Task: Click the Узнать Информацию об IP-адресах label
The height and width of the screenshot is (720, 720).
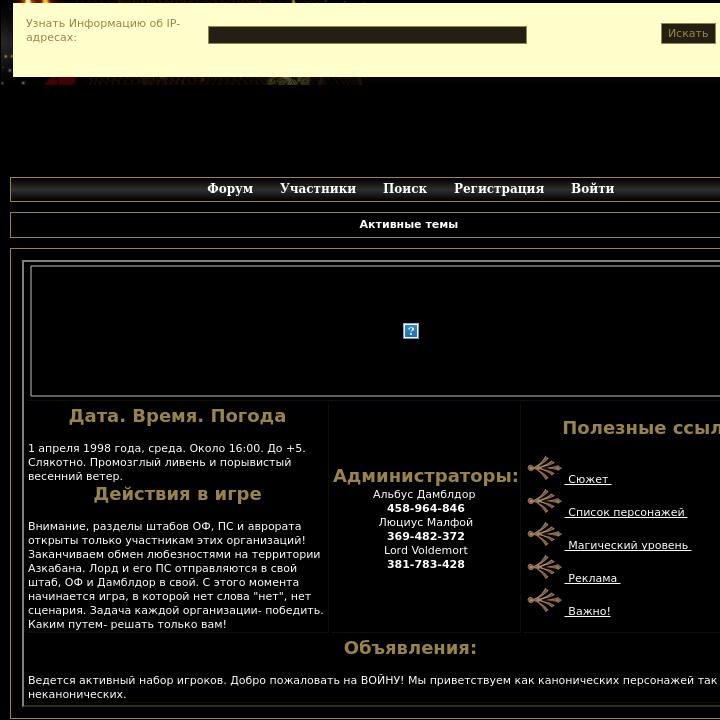Action: click(103, 30)
